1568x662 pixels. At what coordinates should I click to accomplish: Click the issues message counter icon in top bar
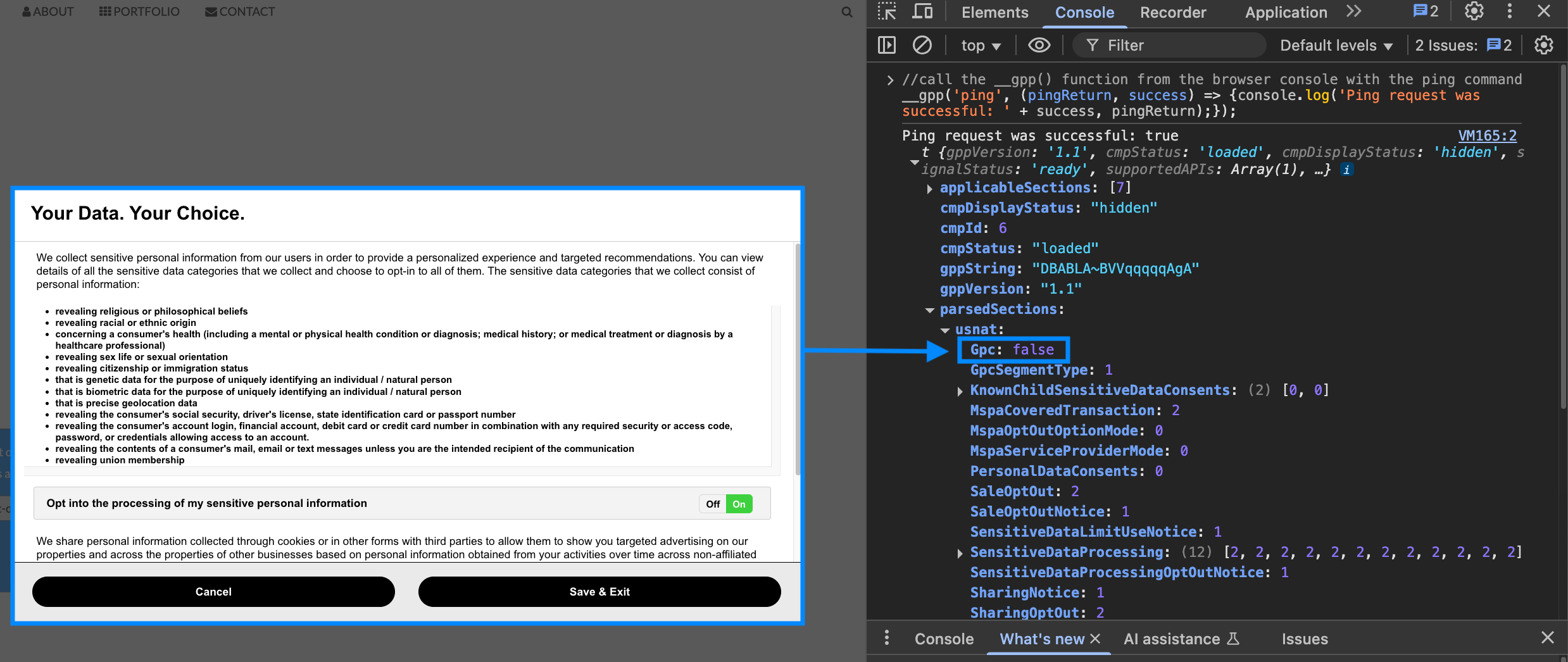1426,11
